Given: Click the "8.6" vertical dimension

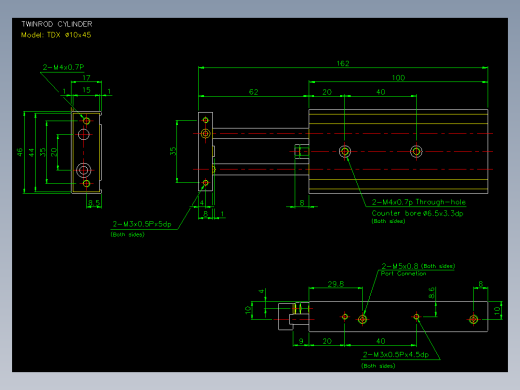Looking at the screenshot, I should pos(431,293).
